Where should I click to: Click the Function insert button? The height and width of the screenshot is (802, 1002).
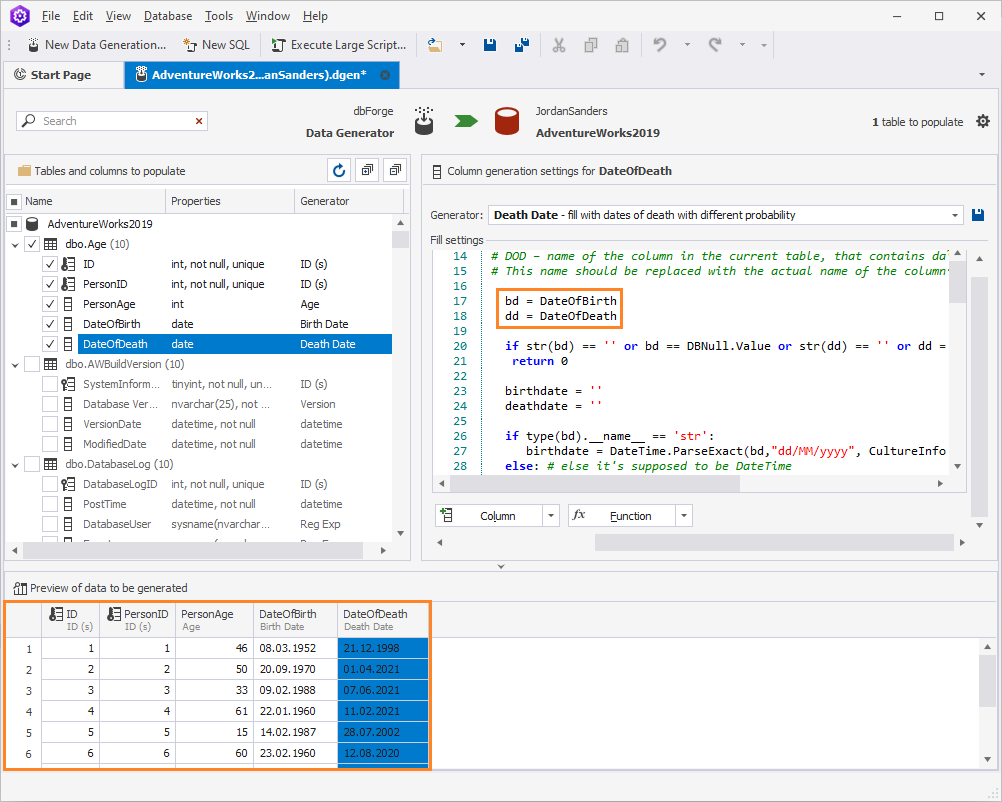point(622,516)
